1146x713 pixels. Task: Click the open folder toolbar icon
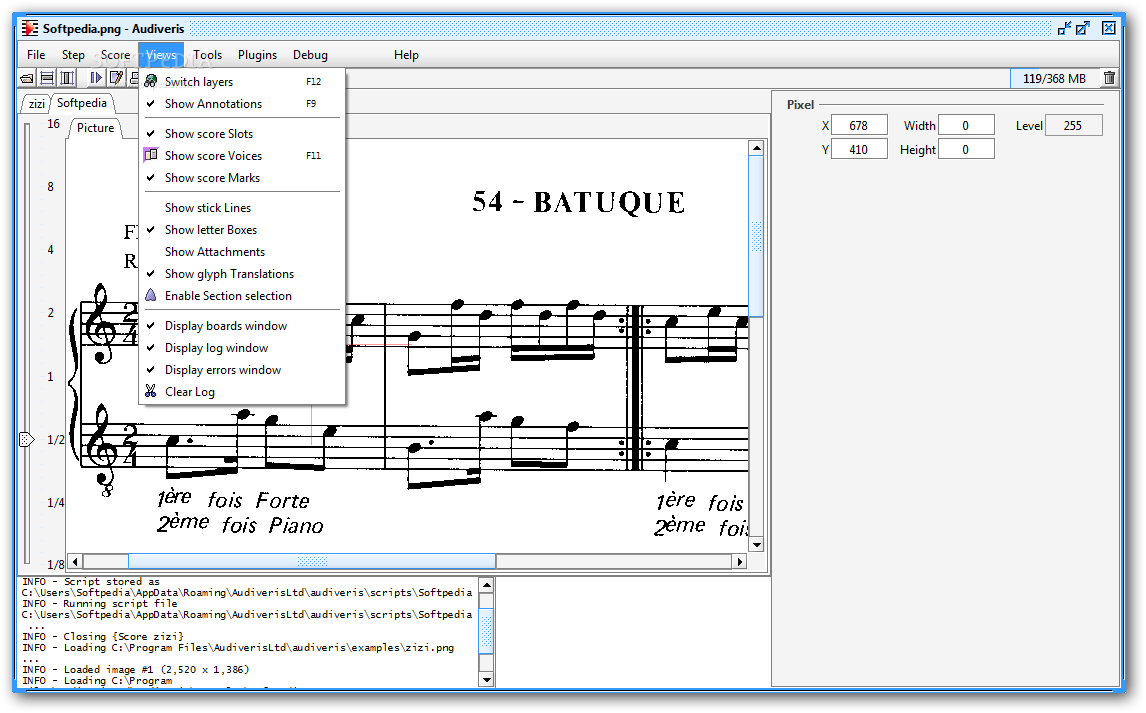coord(27,78)
